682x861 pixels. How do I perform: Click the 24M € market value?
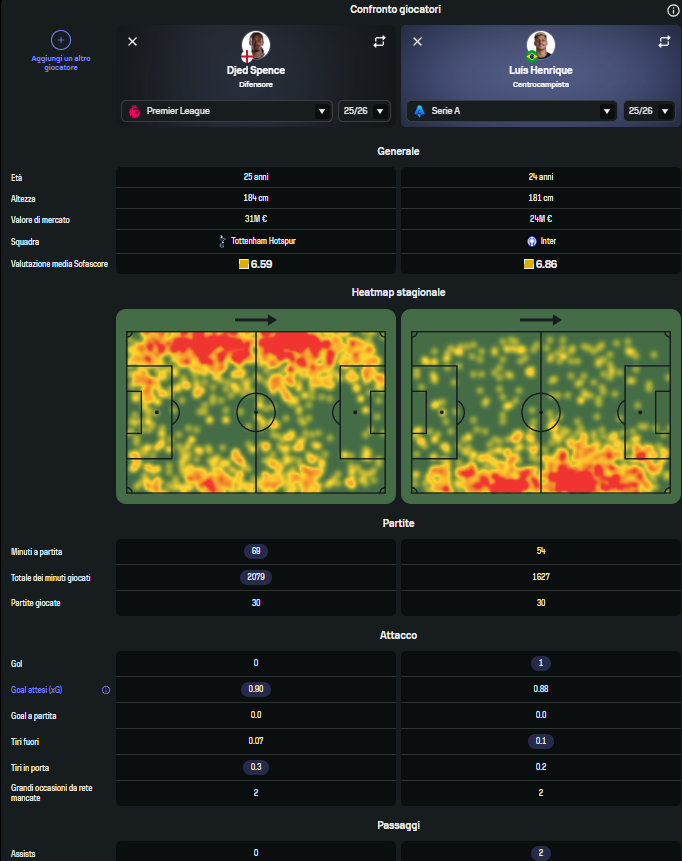point(541,219)
